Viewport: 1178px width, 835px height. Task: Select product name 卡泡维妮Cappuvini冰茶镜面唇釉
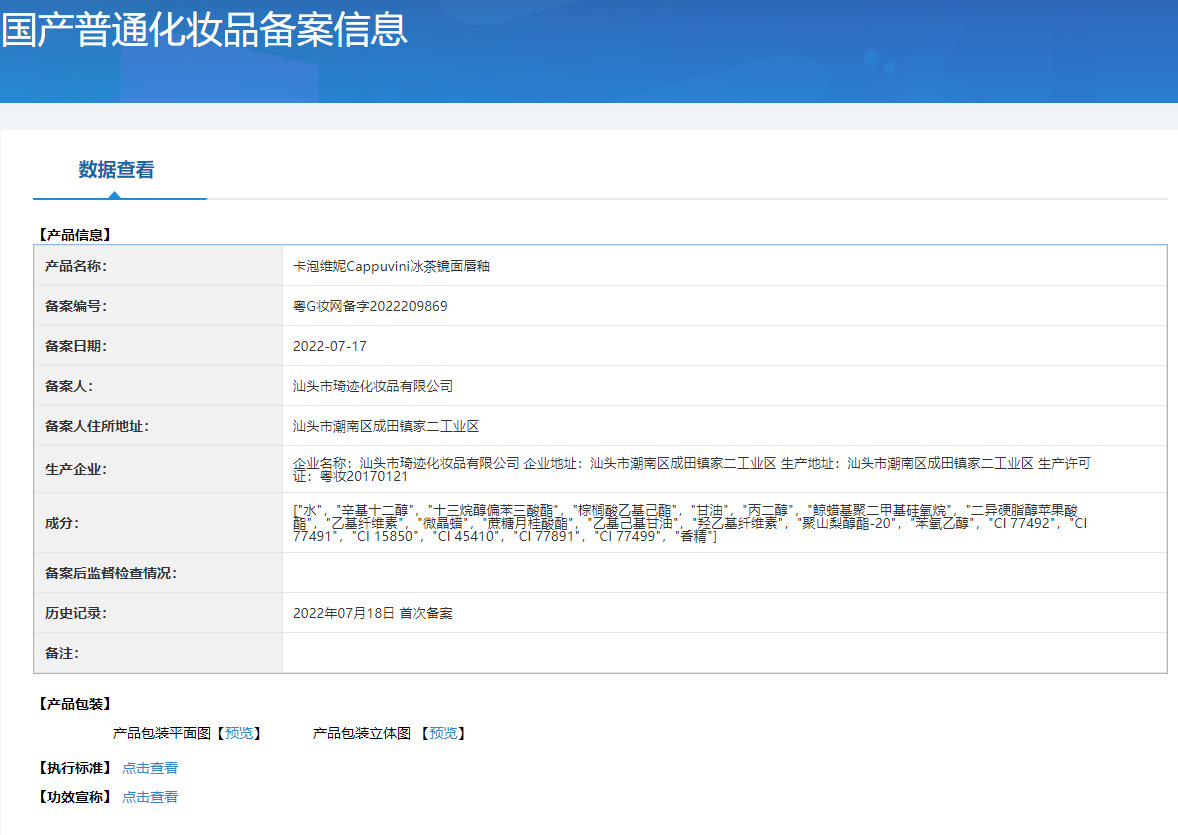[x=391, y=266]
